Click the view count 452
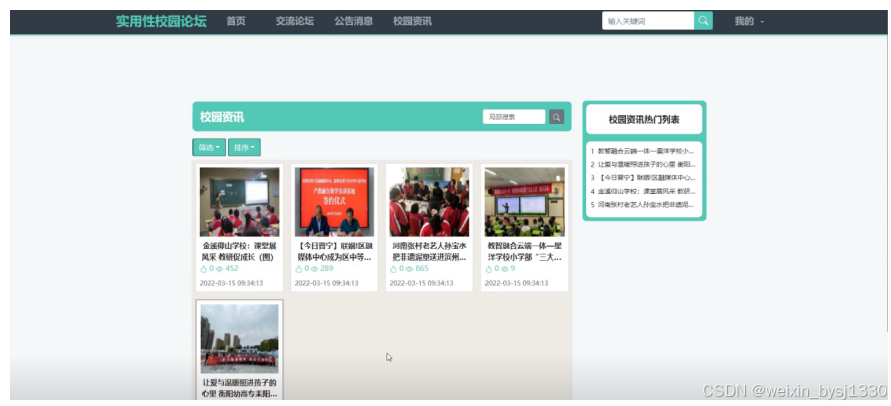Image resolution: width=891 pixels, height=406 pixels. point(231,268)
